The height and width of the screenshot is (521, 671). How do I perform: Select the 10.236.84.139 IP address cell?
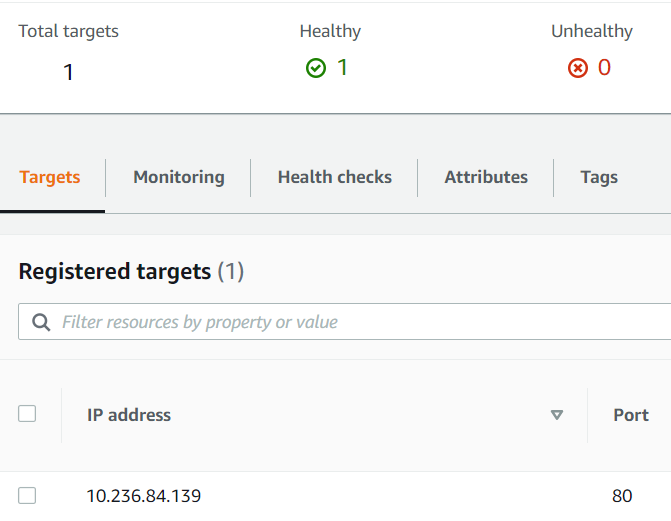tap(144, 496)
